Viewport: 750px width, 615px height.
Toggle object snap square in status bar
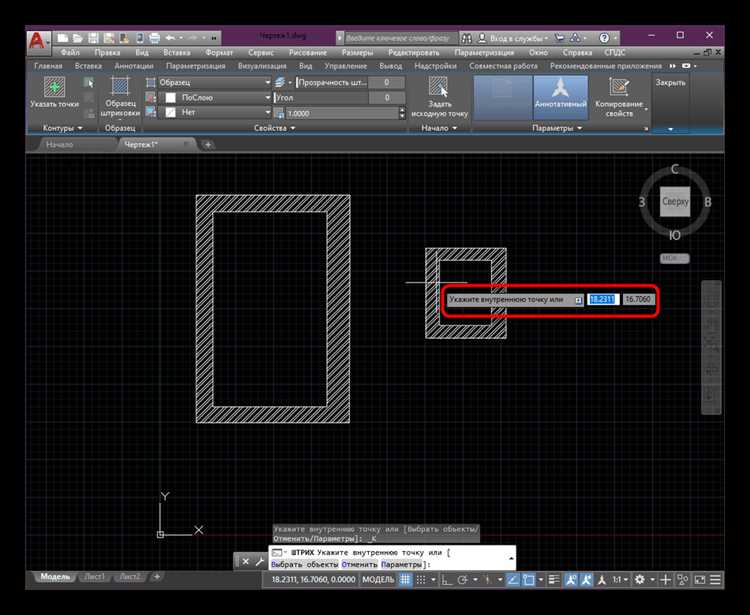[529, 580]
